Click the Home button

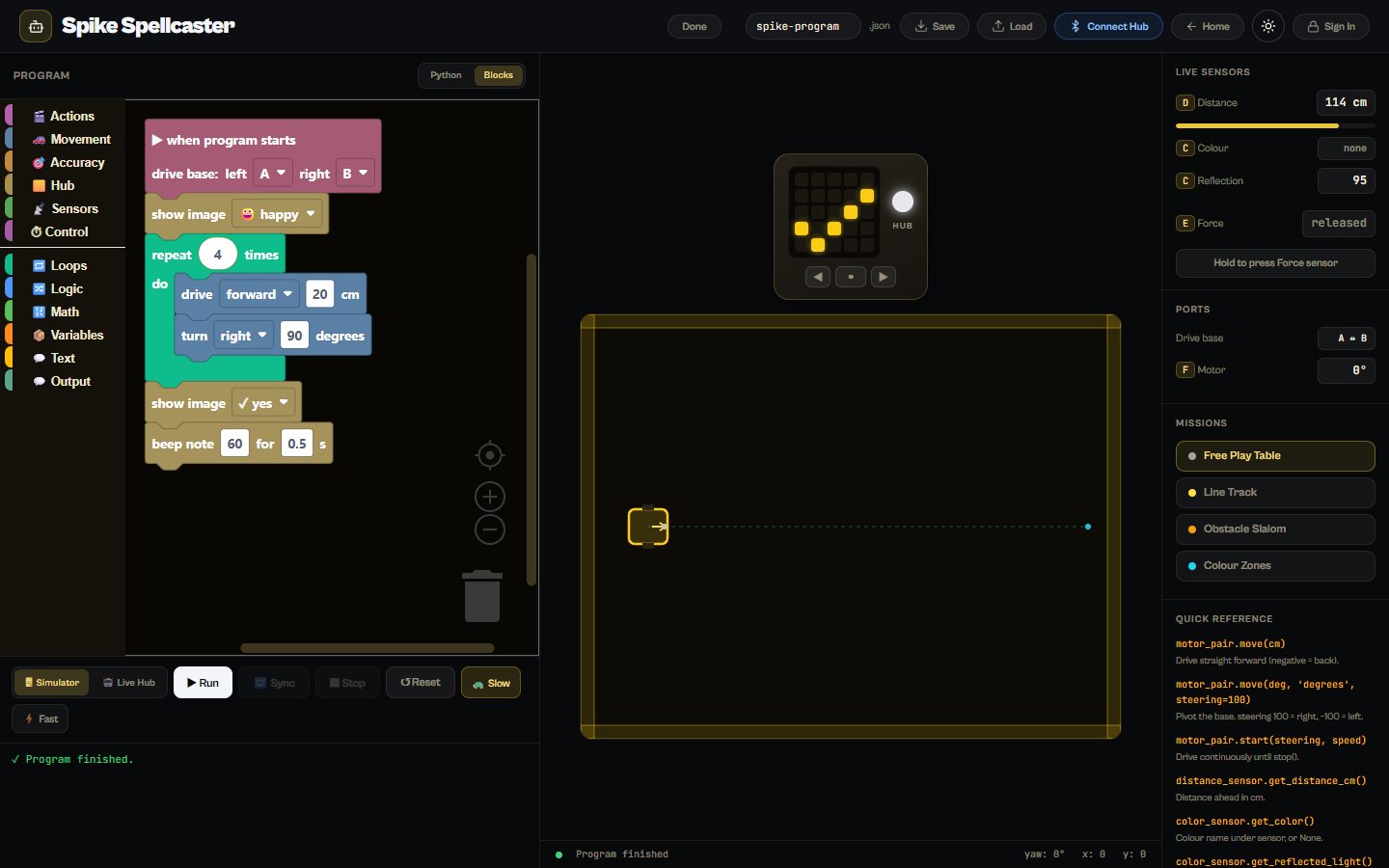coord(1207,26)
